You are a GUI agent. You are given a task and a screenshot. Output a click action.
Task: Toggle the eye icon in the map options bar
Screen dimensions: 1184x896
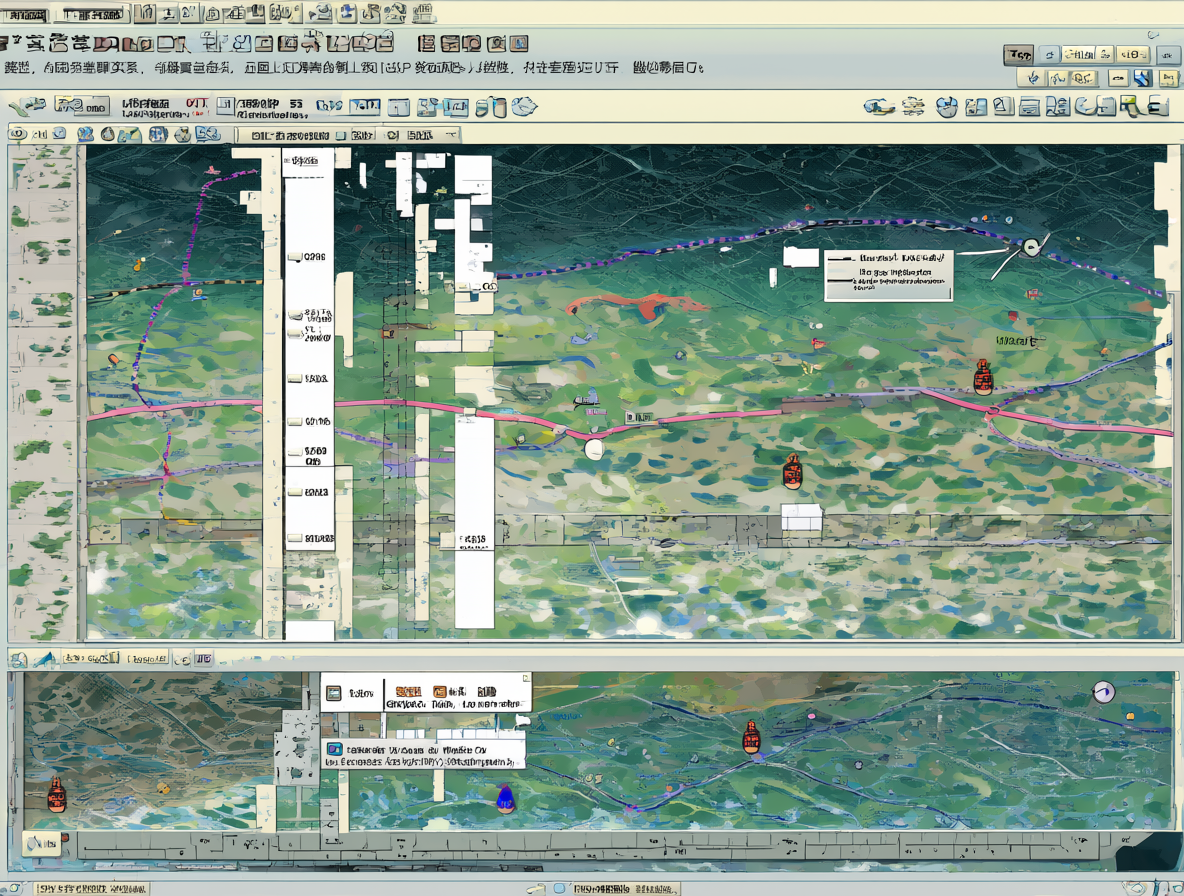click(x=17, y=134)
